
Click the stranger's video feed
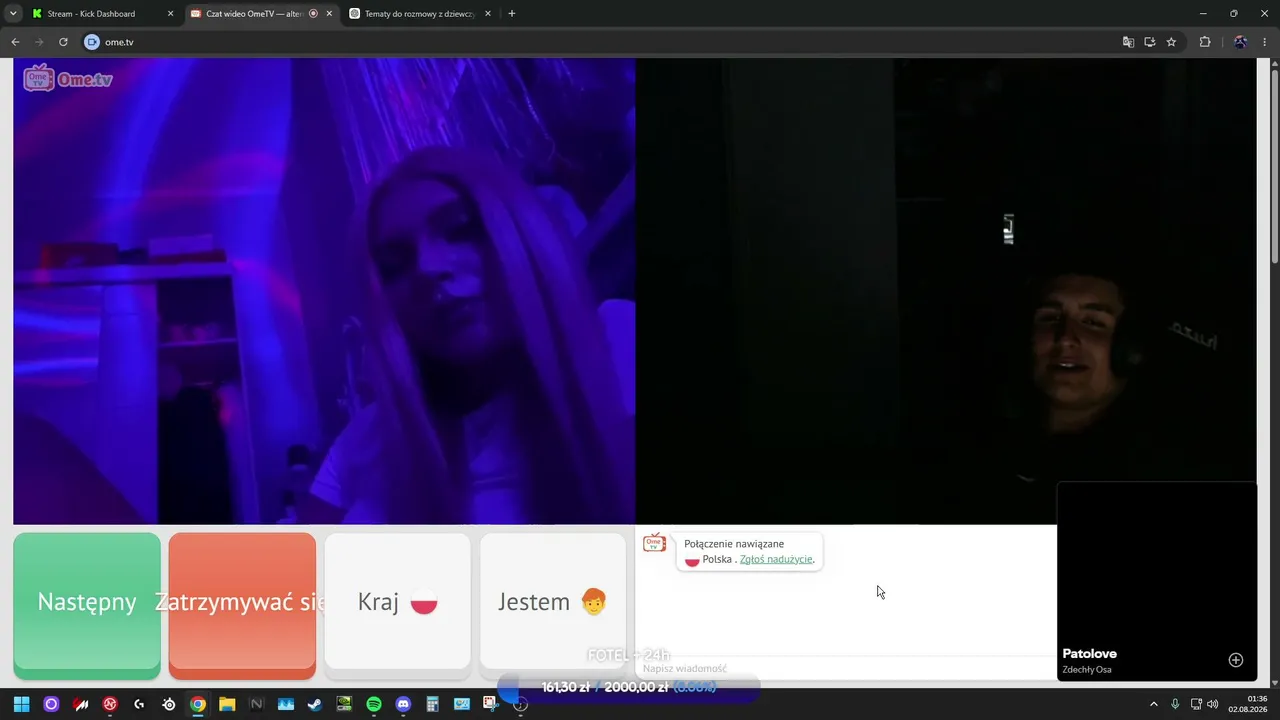(324, 291)
